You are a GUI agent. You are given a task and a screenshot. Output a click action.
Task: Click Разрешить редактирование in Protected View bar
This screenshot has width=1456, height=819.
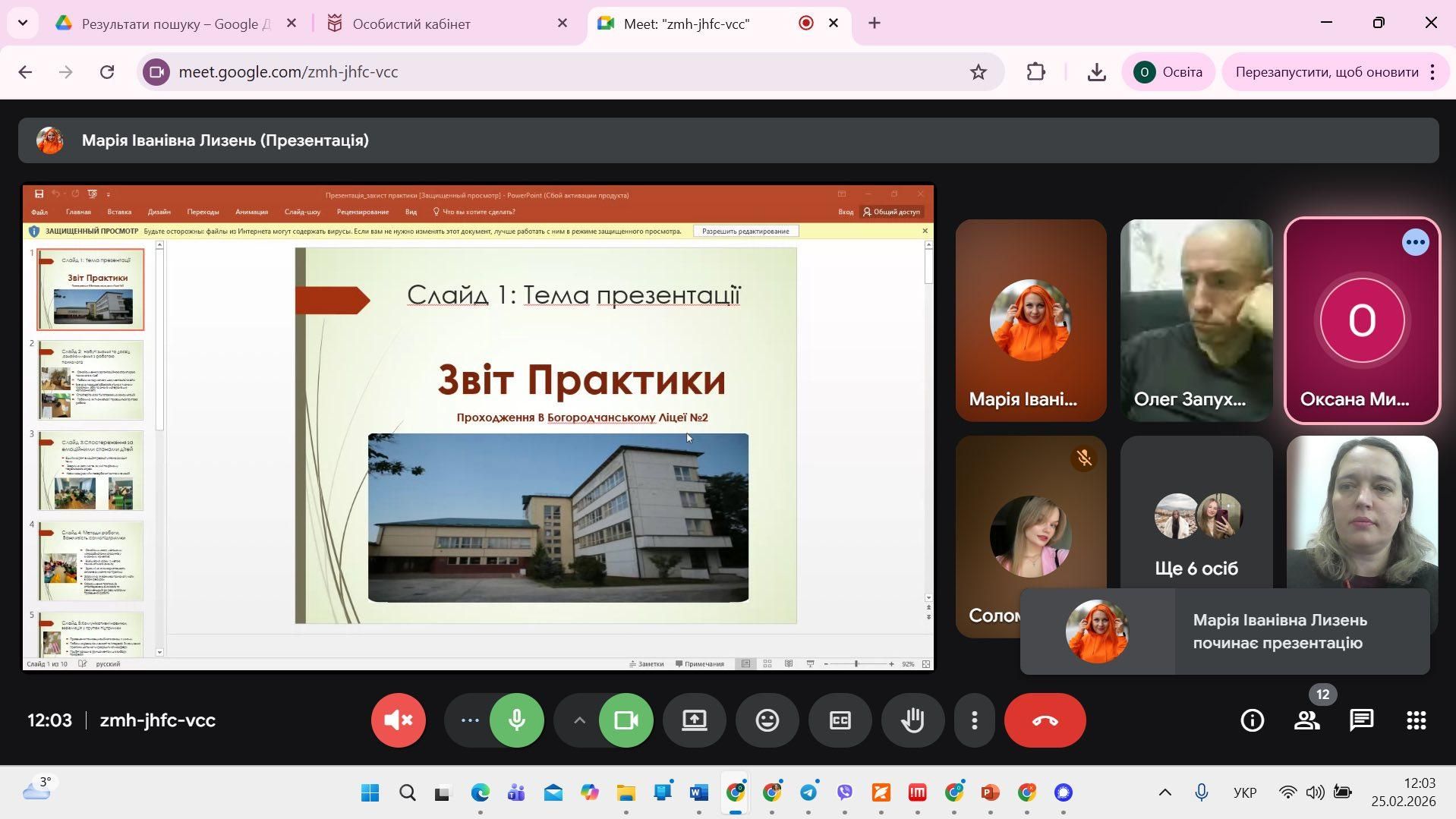(x=745, y=231)
